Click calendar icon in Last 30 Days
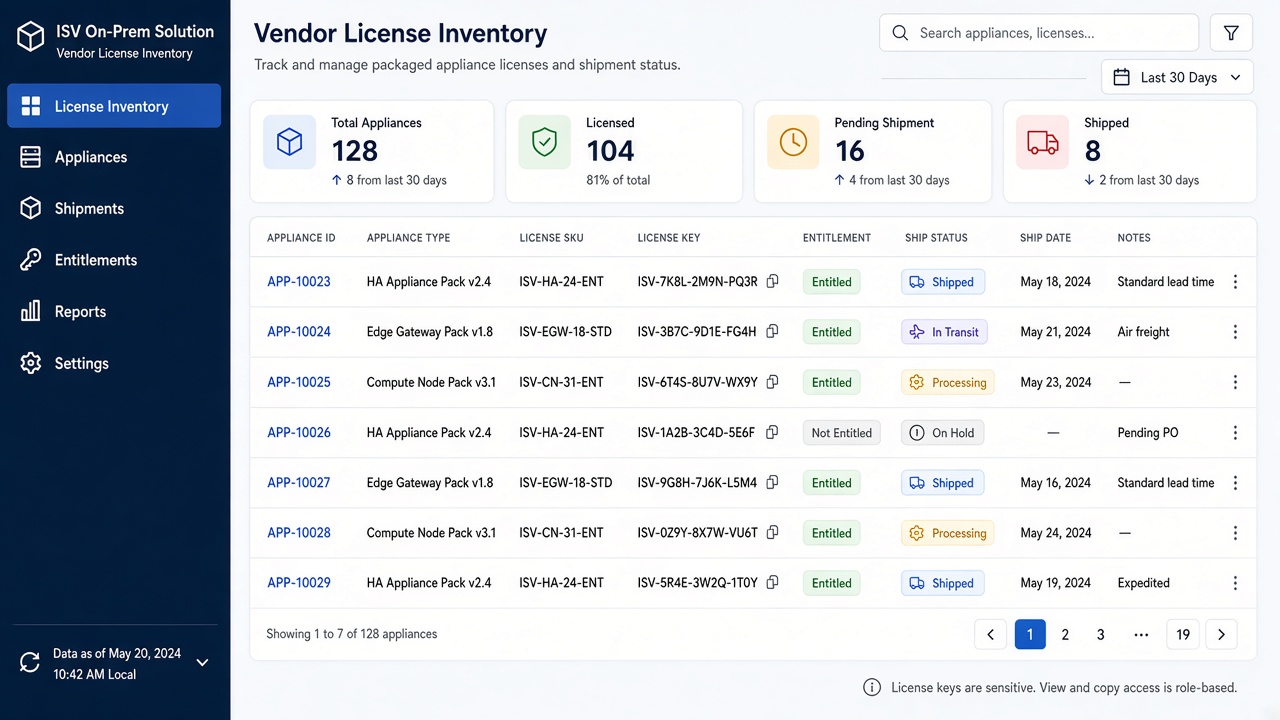The width and height of the screenshot is (1280, 720). point(1122,77)
